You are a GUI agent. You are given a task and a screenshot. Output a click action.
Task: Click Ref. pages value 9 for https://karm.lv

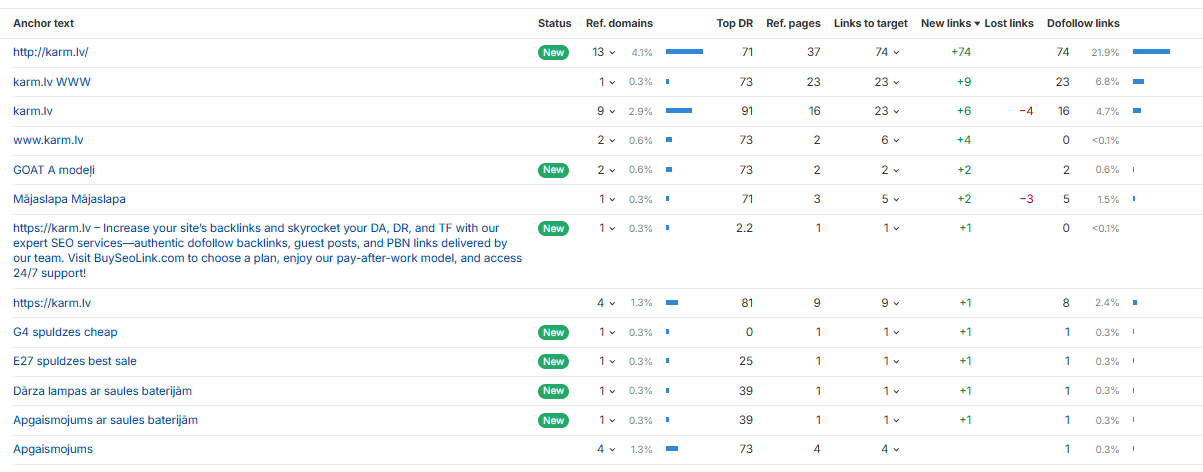tap(817, 302)
